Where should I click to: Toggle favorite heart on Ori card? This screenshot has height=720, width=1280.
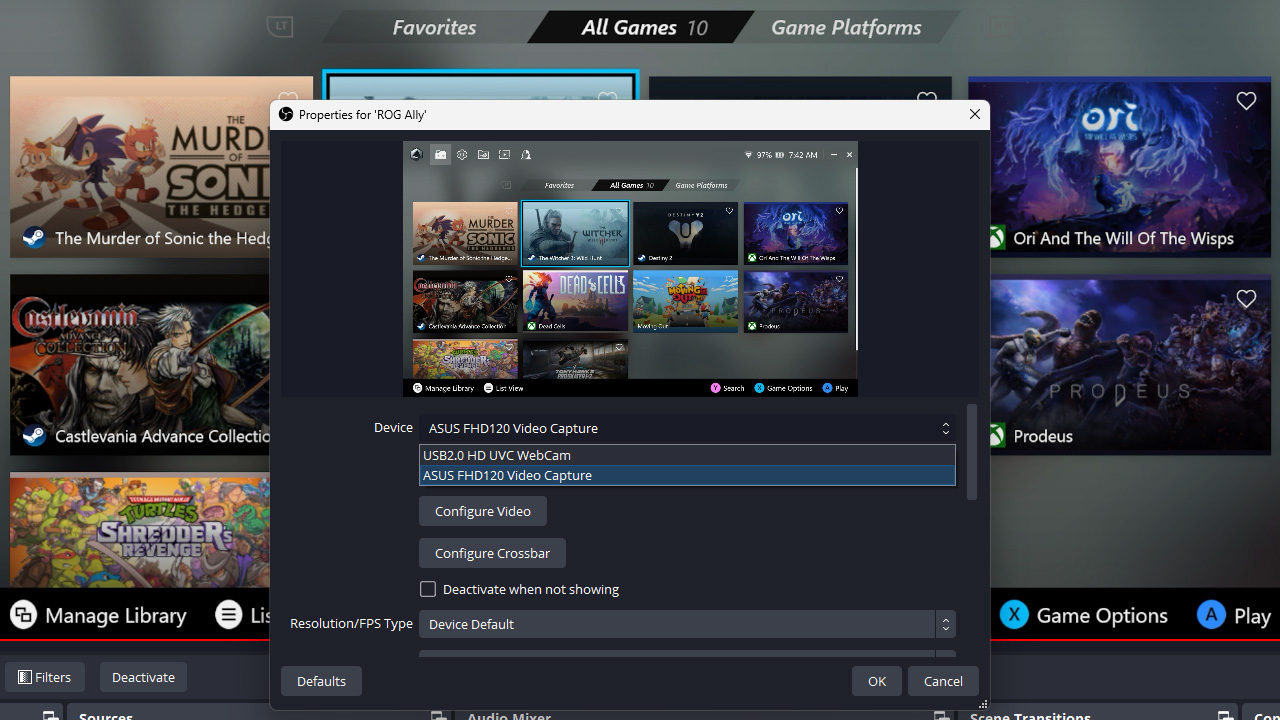click(x=1246, y=101)
